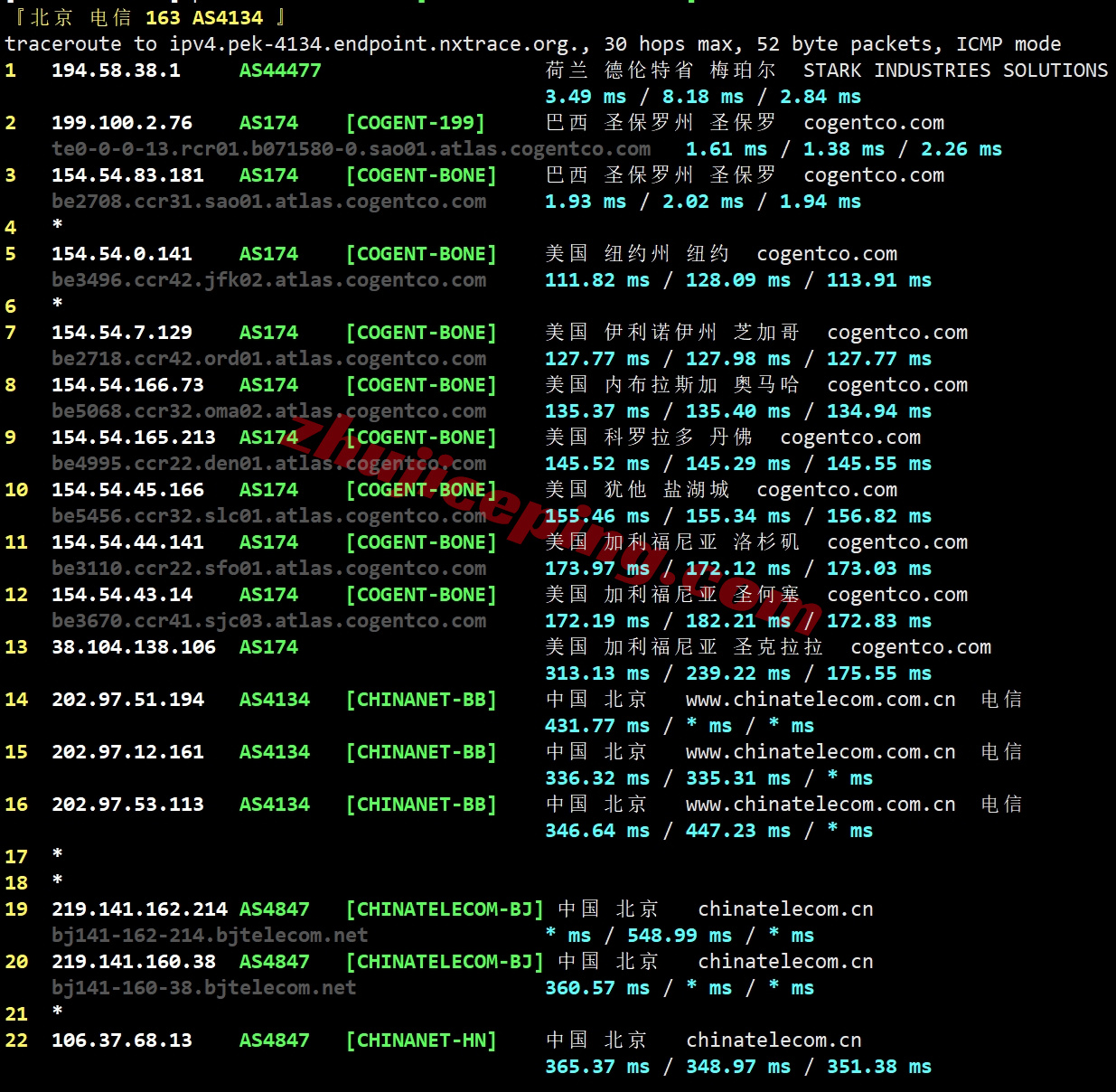Select the 431.77 ms latency value
This screenshot has width=1116, height=1092.
pyautogui.click(x=597, y=725)
